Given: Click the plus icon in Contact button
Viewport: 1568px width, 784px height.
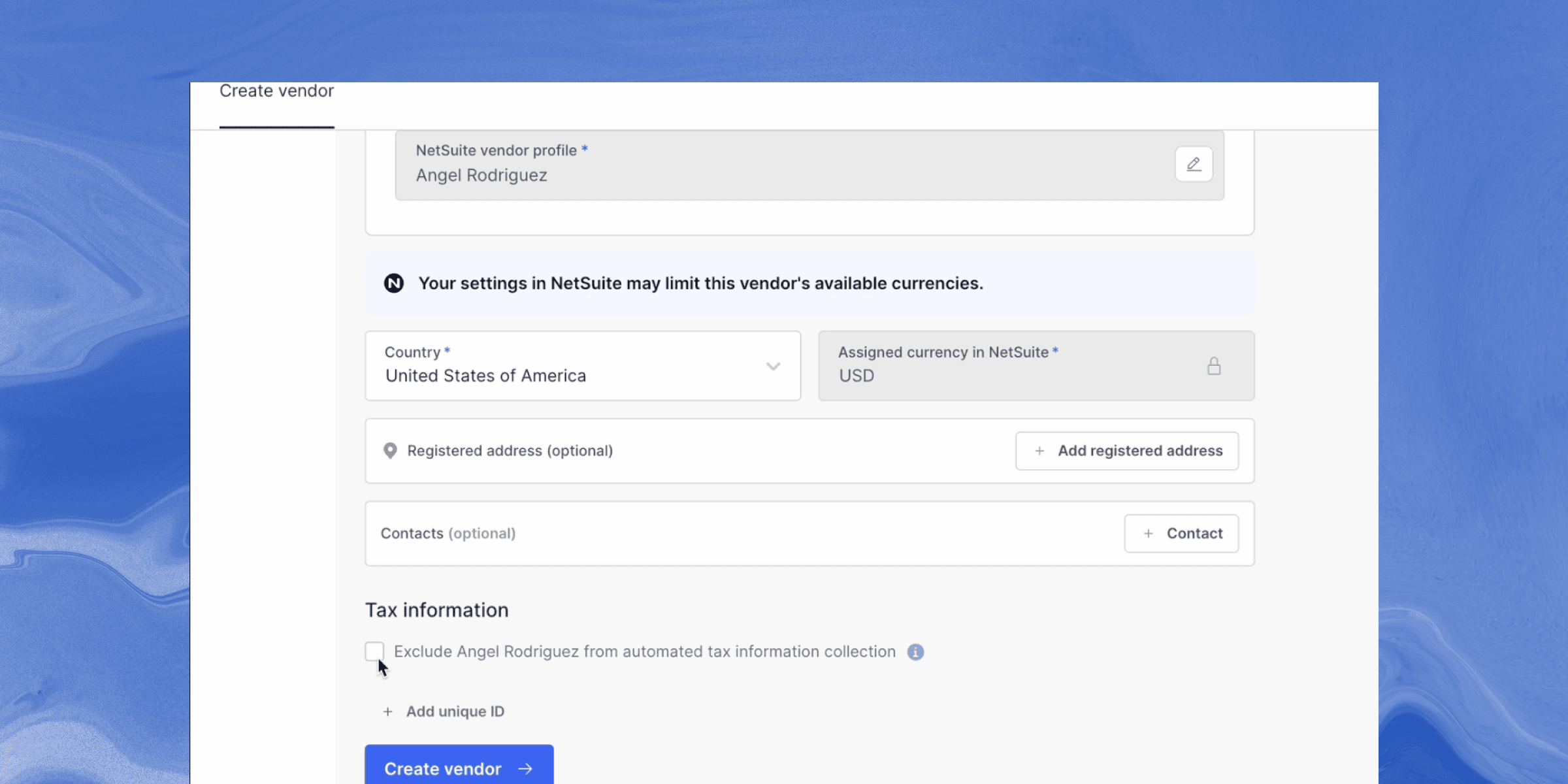Looking at the screenshot, I should (x=1148, y=534).
